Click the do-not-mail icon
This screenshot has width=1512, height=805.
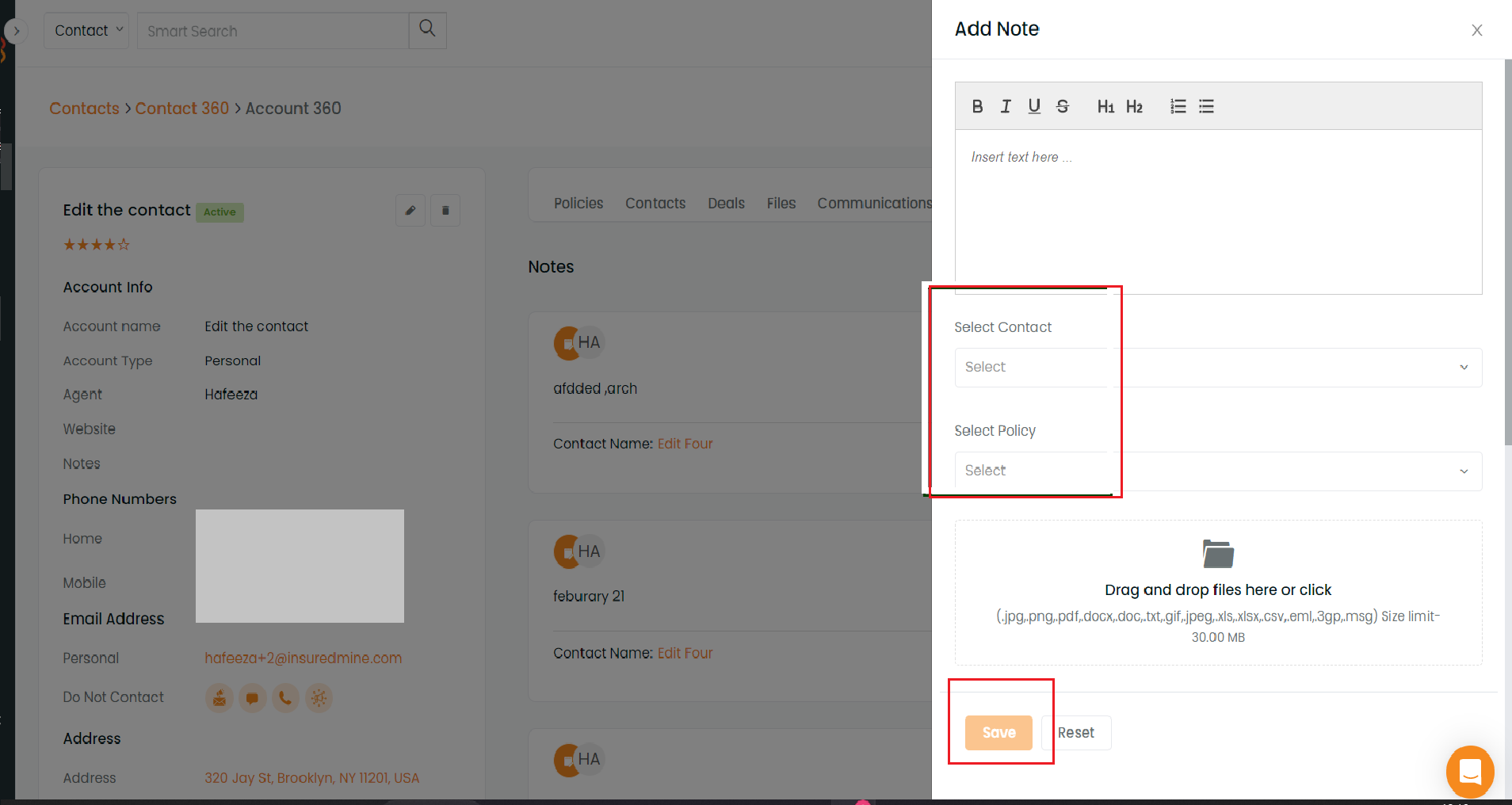pyautogui.click(x=220, y=698)
